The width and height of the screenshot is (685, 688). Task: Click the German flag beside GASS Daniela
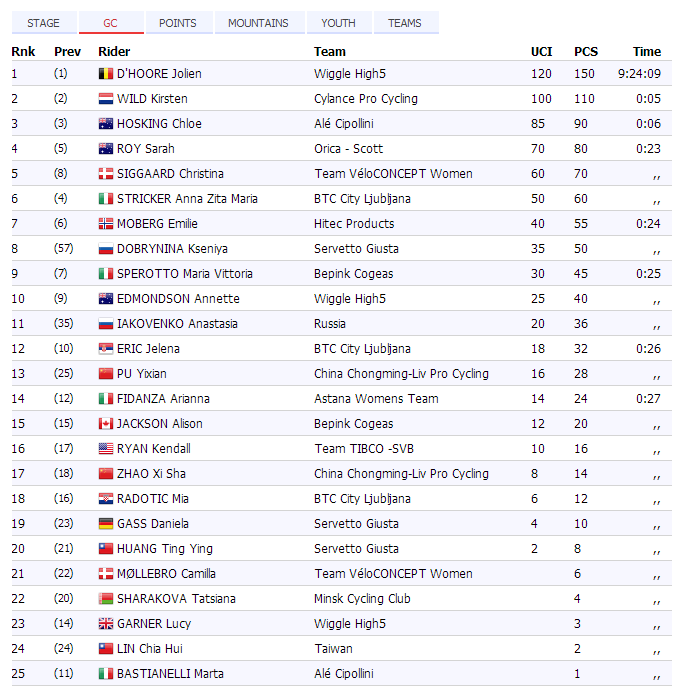click(x=105, y=524)
